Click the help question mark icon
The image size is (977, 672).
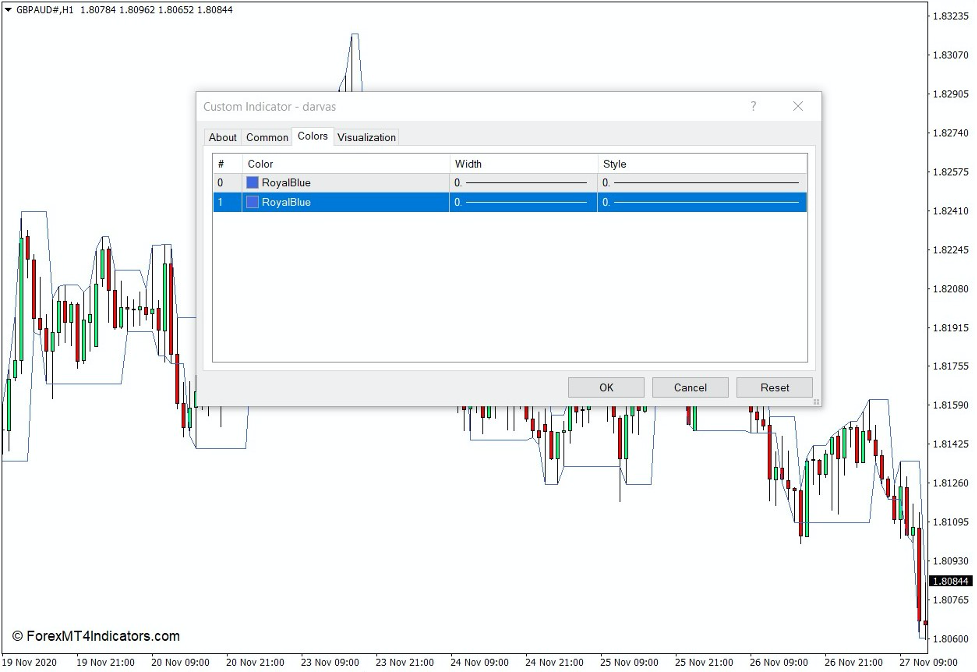(x=753, y=106)
